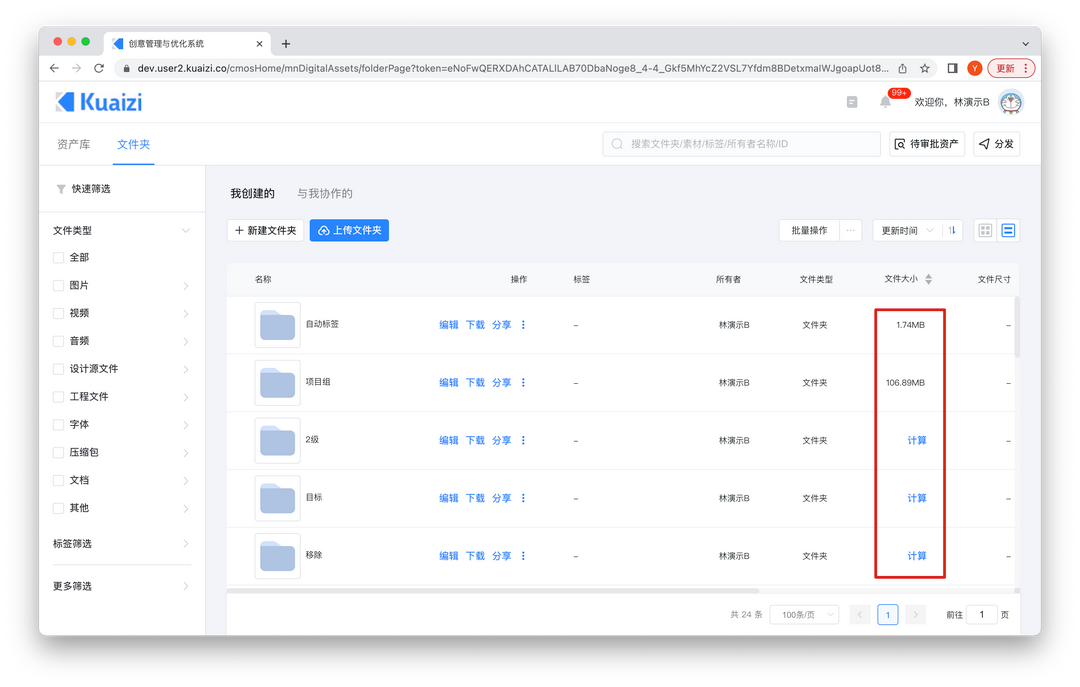1080x687 pixels.
Task: Share the page via the address bar icon
Action: (x=902, y=68)
